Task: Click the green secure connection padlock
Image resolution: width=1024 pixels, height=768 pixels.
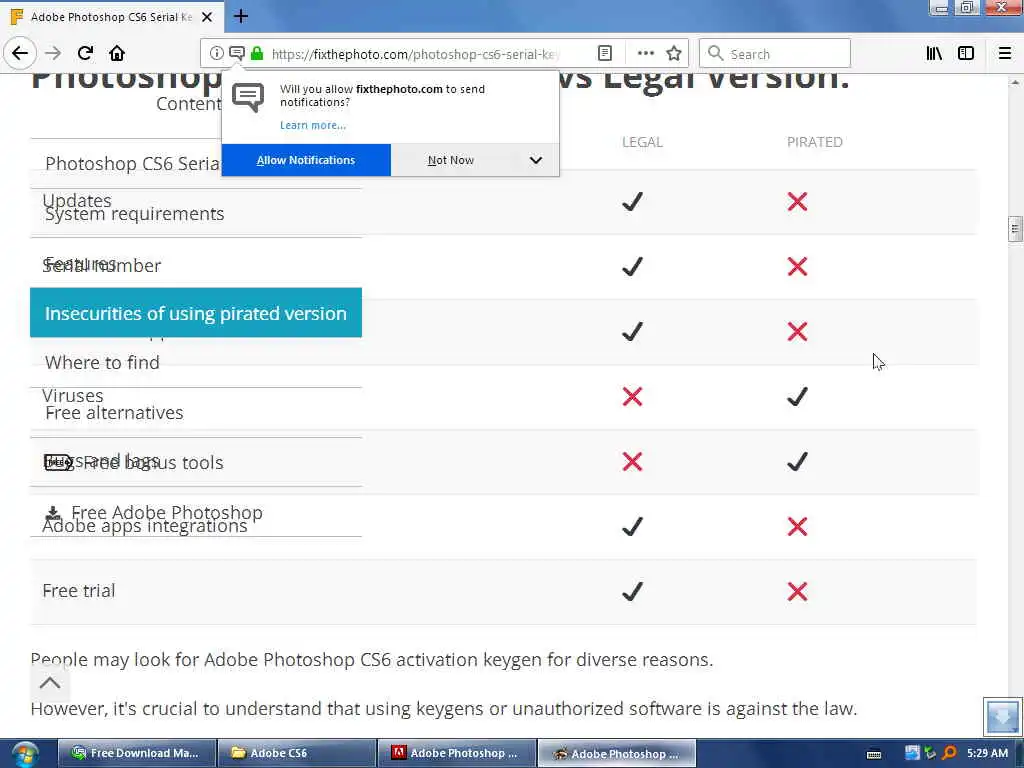Action: click(x=257, y=54)
